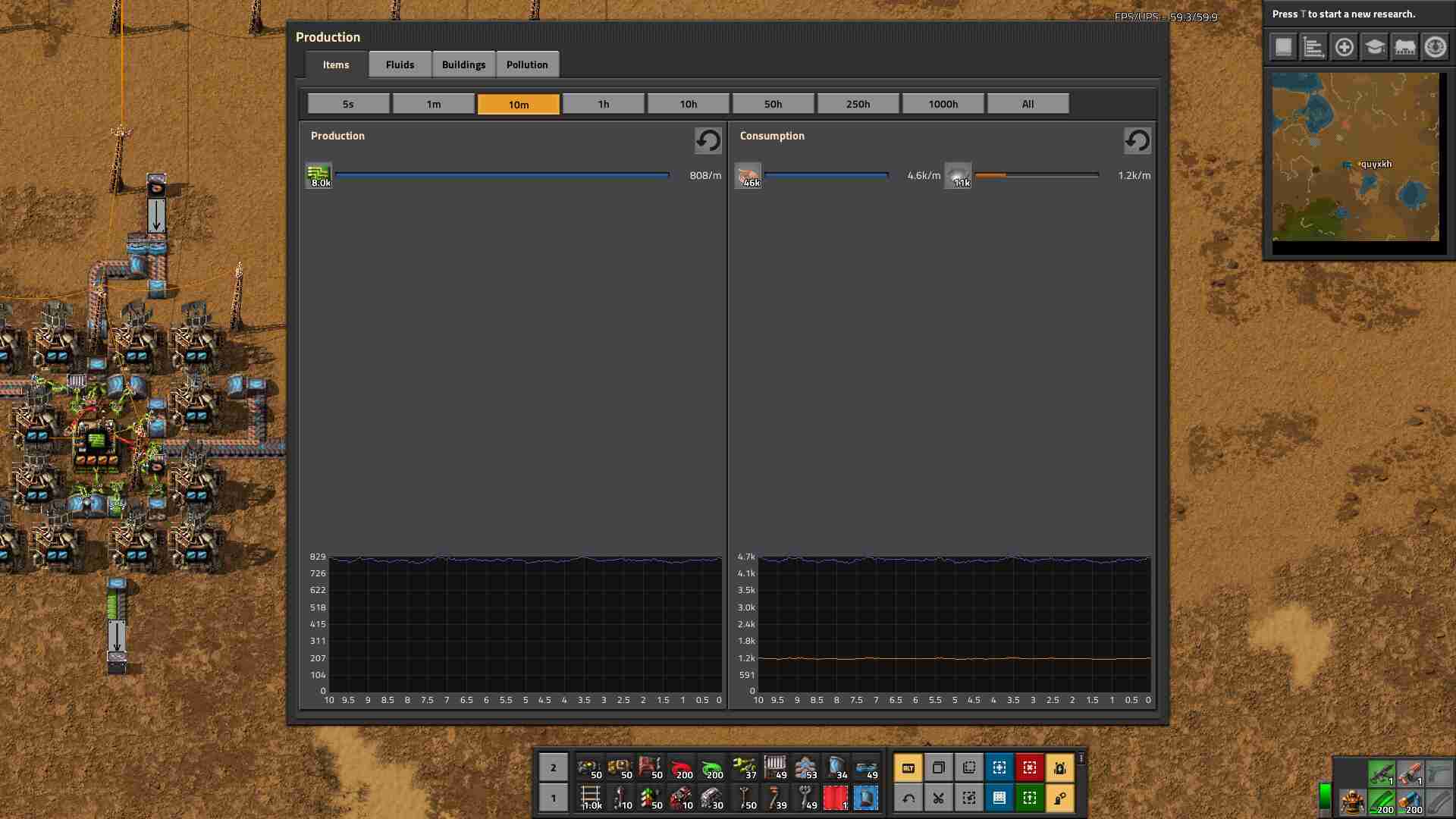Toggle the exoskeleton button
This screenshot has width=1456, height=819.
pos(1060,798)
